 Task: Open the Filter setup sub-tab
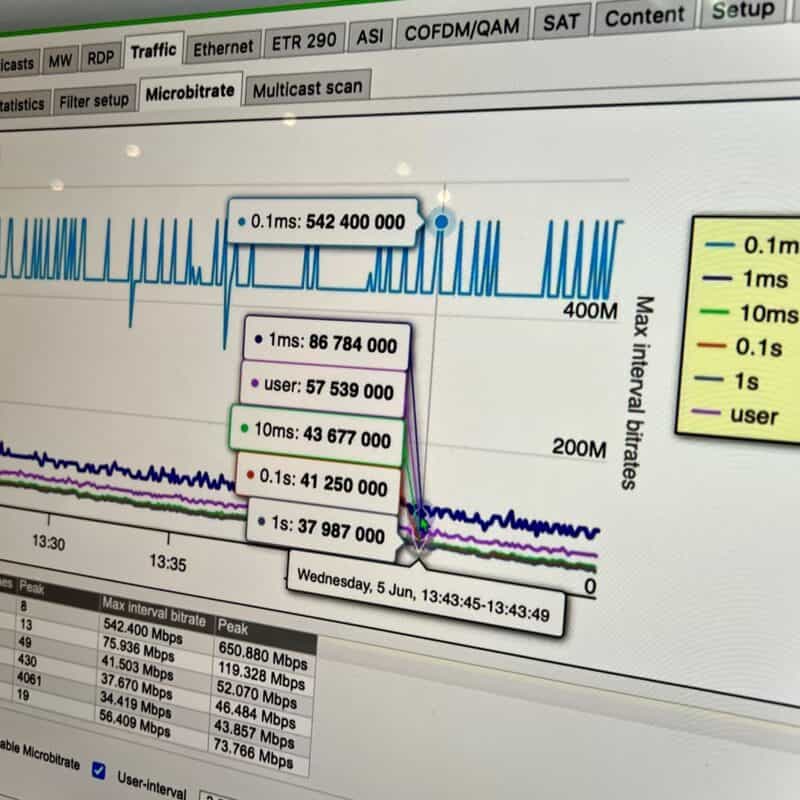point(94,101)
